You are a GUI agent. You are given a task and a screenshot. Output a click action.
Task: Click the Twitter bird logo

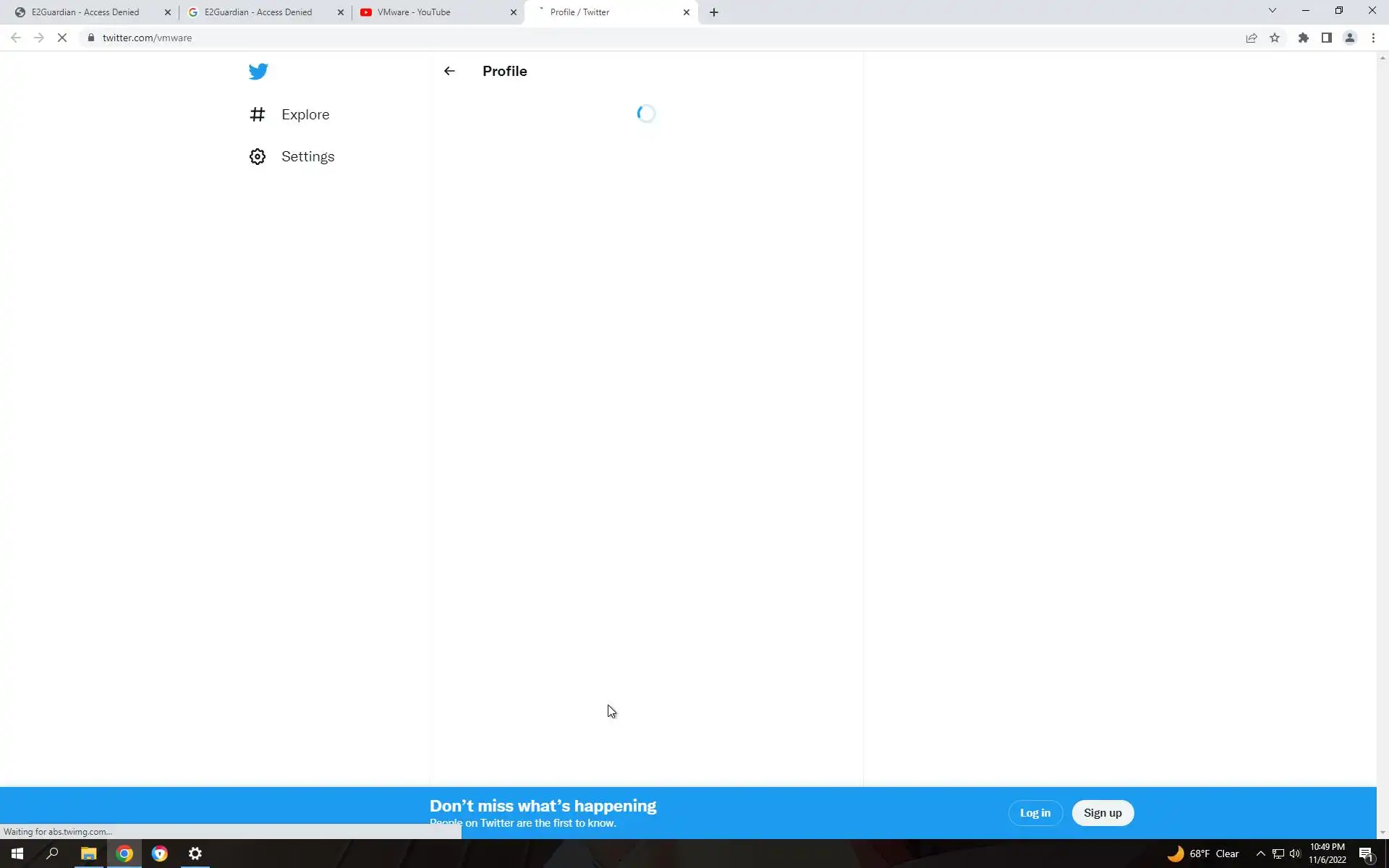click(258, 72)
